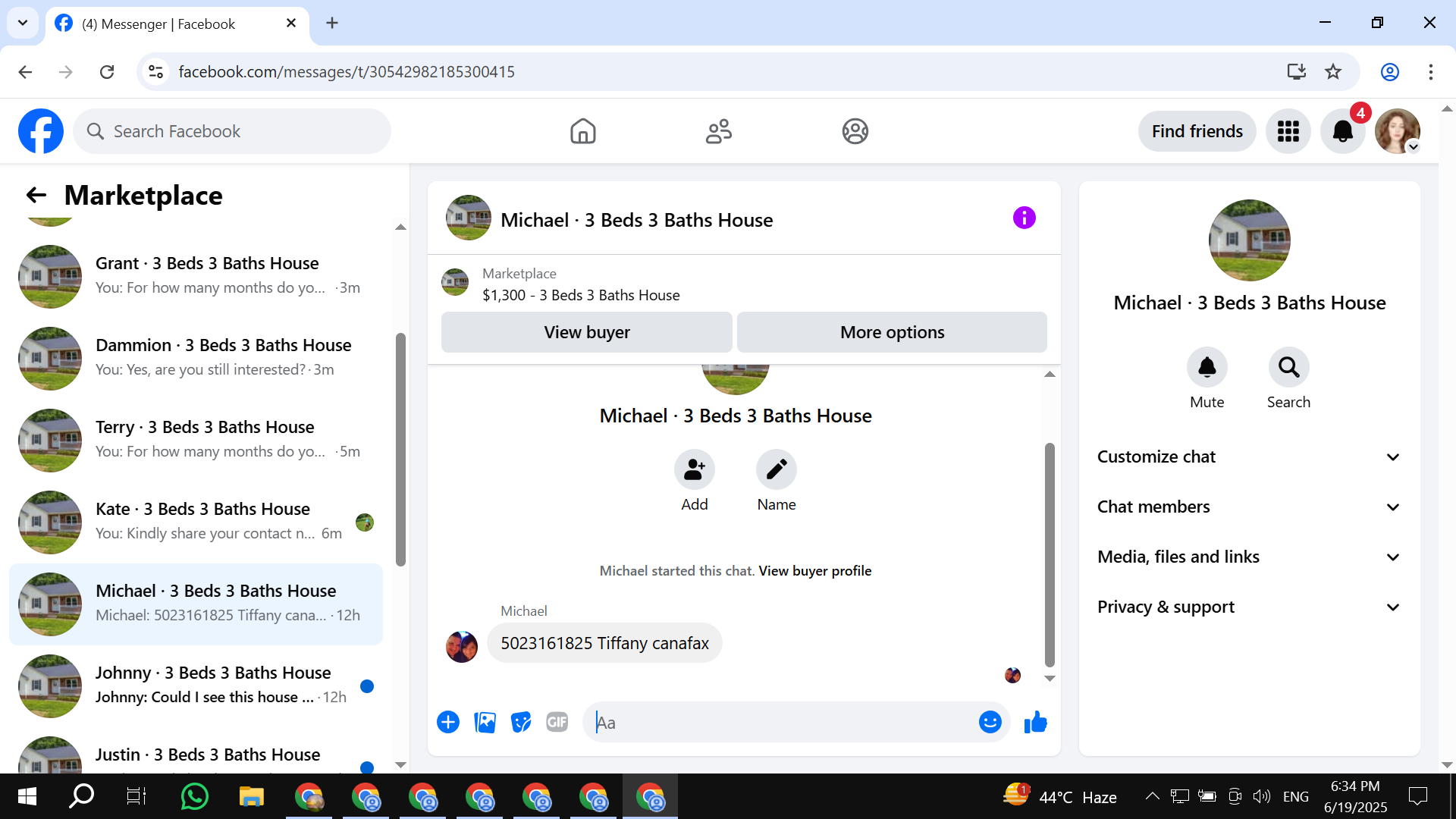The height and width of the screenshot is (819, 1456).
Task: Click the Find friends button
Action: (1197, 131)
